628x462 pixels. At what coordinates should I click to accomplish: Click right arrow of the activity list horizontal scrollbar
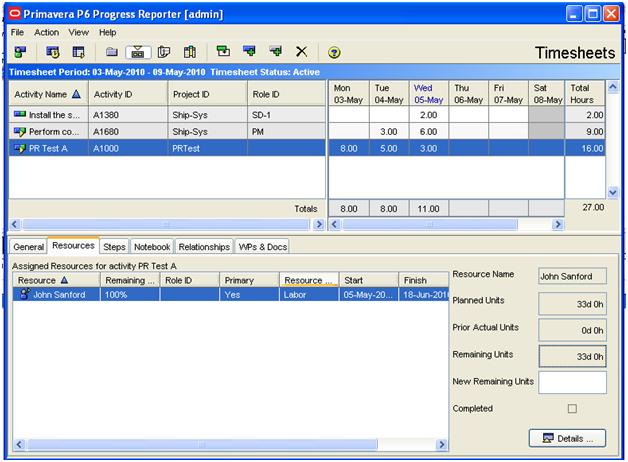tap(319, 224)
